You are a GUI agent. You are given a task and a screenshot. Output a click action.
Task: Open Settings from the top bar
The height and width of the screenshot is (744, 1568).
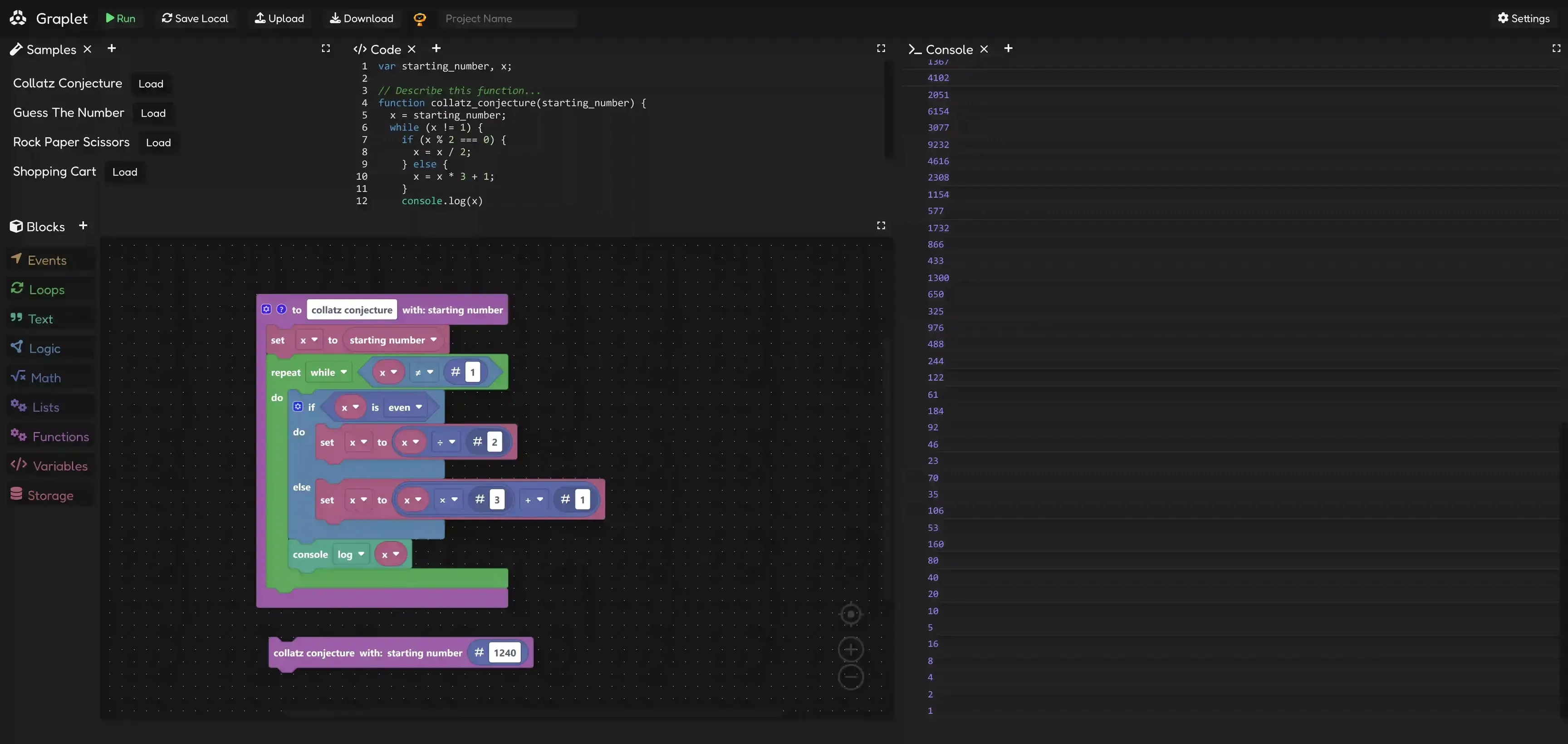(1524, 18)
